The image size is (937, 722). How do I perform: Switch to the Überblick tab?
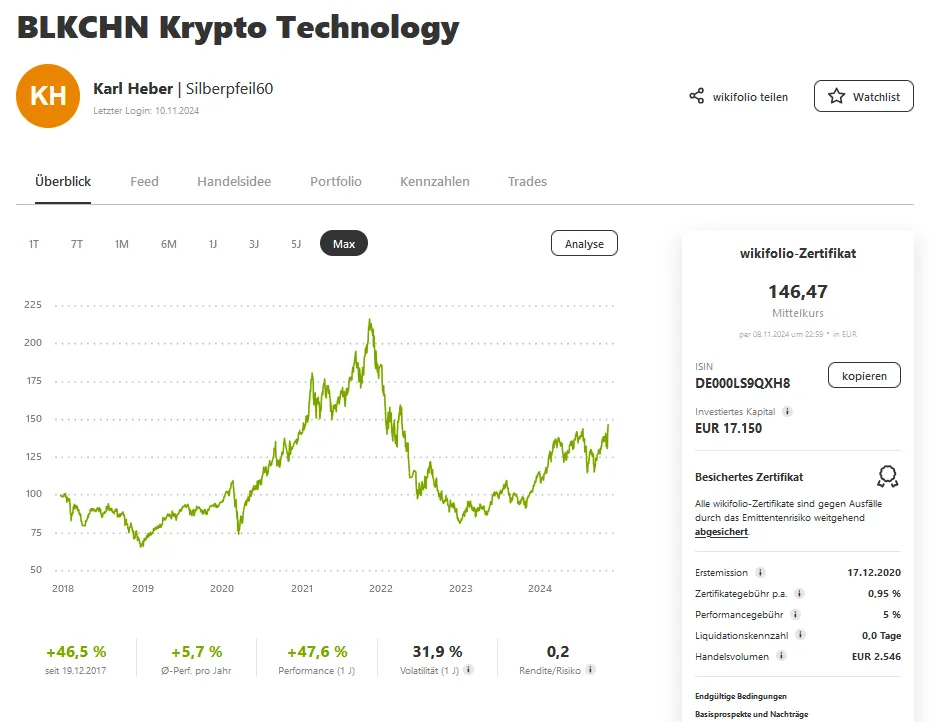coord(63,182)
